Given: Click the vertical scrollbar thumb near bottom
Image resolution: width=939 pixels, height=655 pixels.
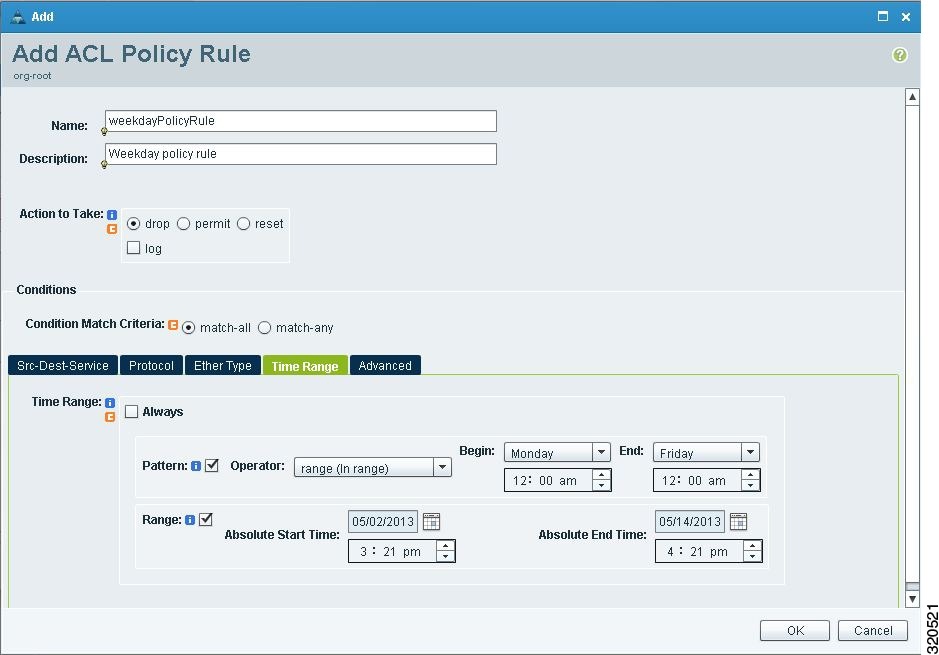Looking at the screenshot, I should [912, 586].
